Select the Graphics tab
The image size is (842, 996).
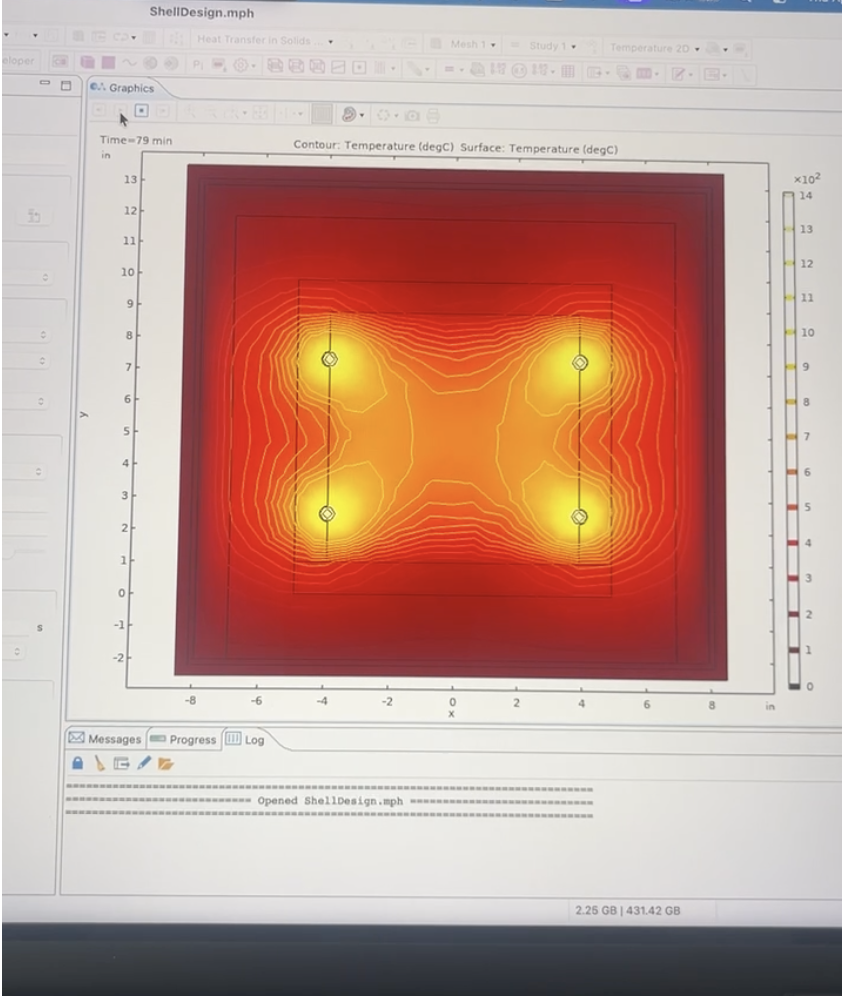tap(123, 88)
